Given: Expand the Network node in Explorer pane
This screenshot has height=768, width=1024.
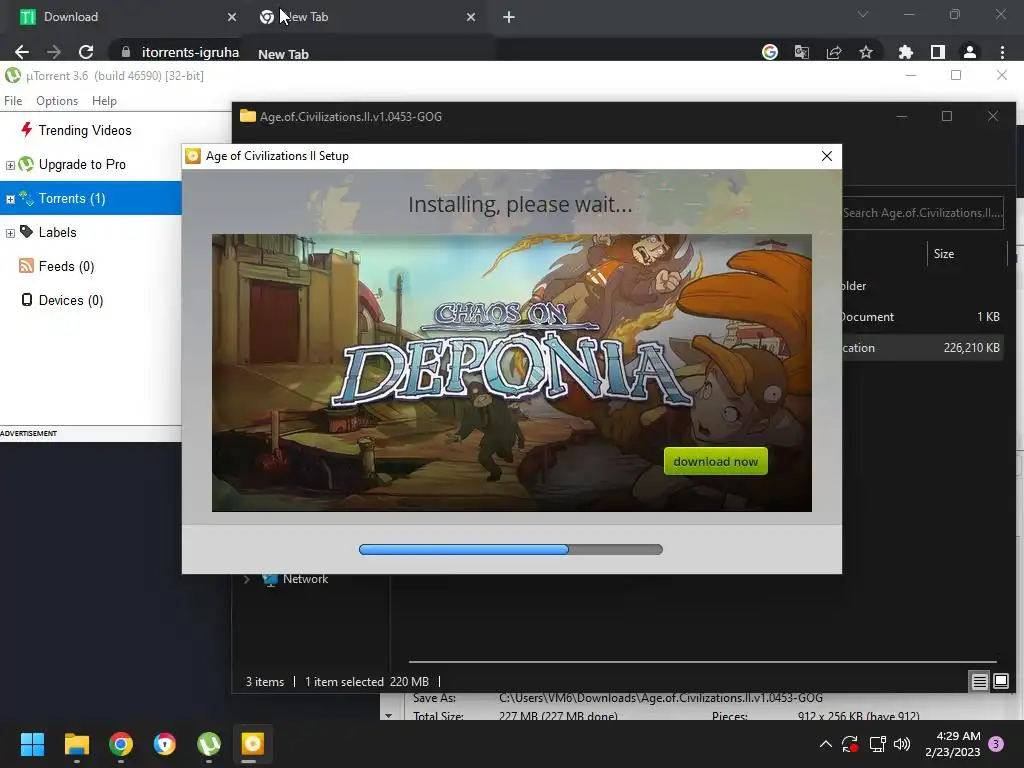Looking at the screenshot, I should (246, 579).
